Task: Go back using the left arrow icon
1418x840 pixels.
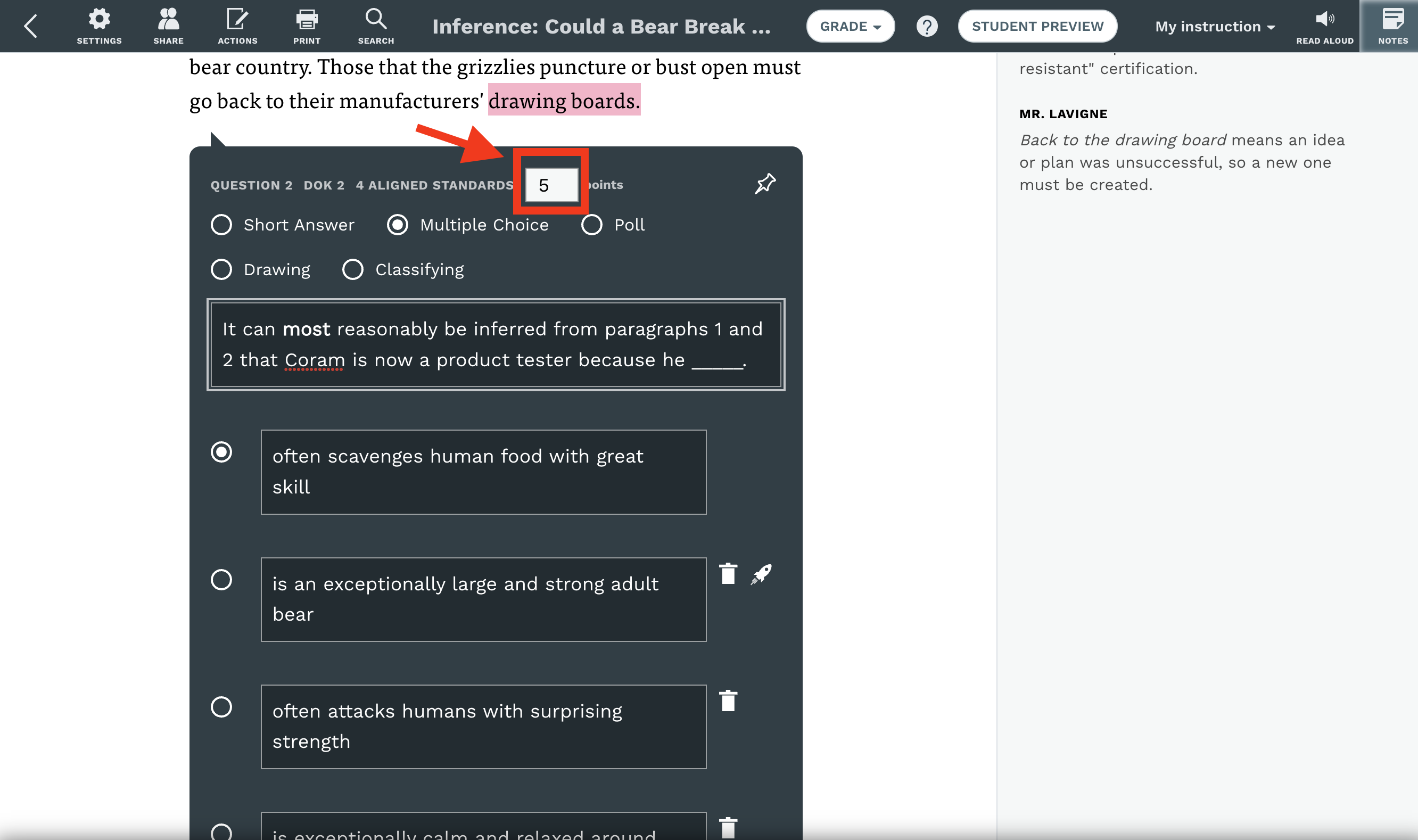Action: (31, 26)
